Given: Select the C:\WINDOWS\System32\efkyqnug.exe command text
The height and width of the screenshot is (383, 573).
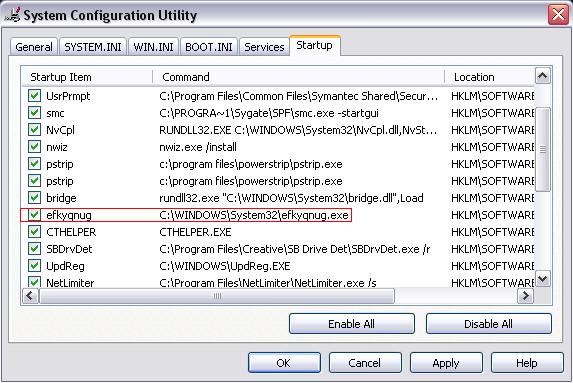Looking at the screenshot, I should [x=254, y=215].
